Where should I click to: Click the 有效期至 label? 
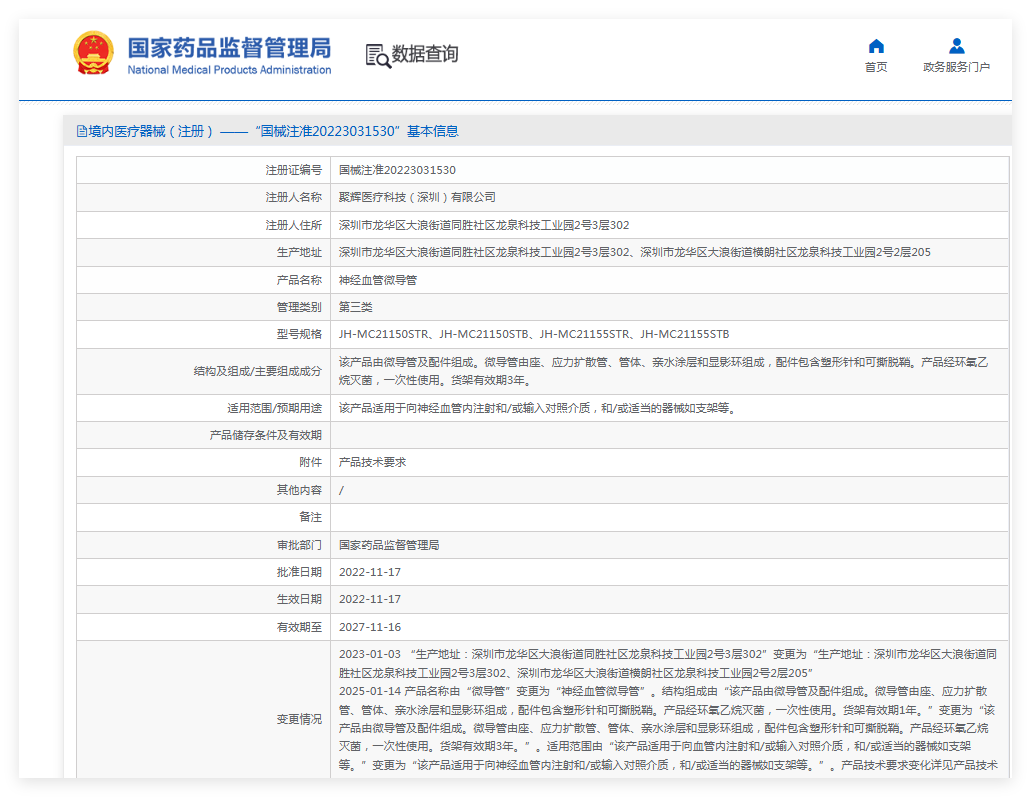[x=299, y=627]
